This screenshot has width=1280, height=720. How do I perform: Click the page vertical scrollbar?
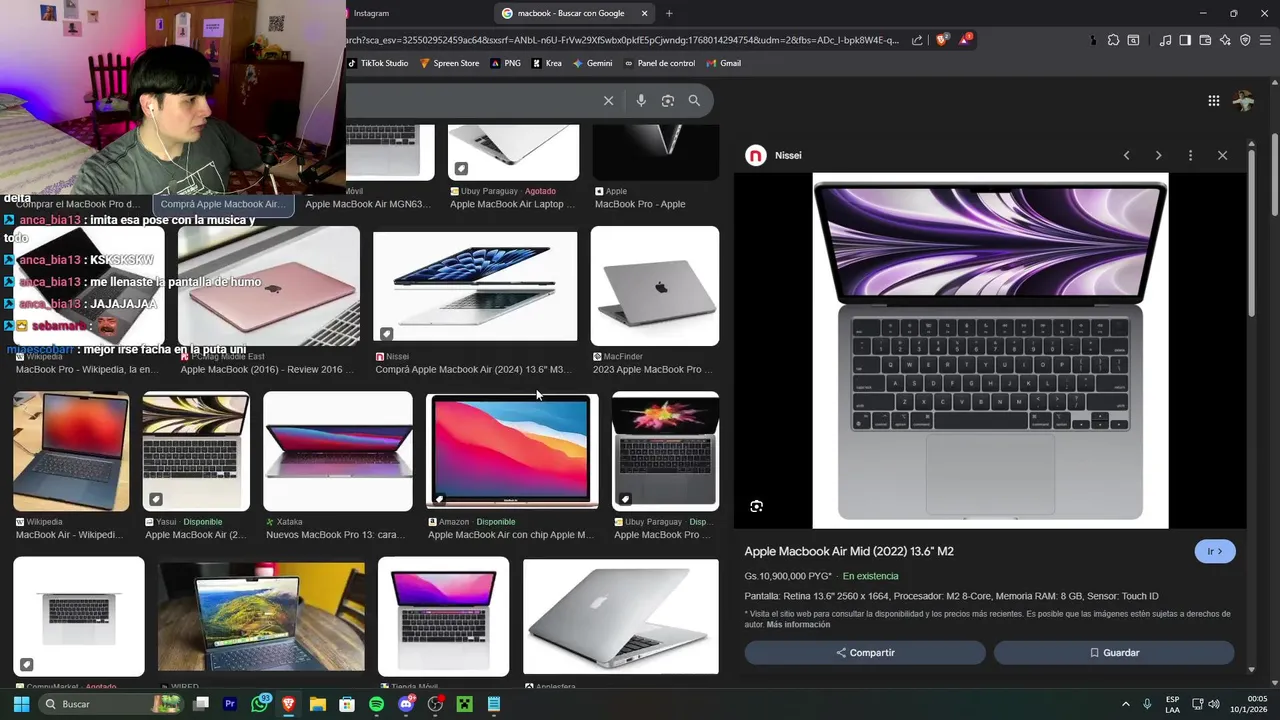coord(1274,176)
